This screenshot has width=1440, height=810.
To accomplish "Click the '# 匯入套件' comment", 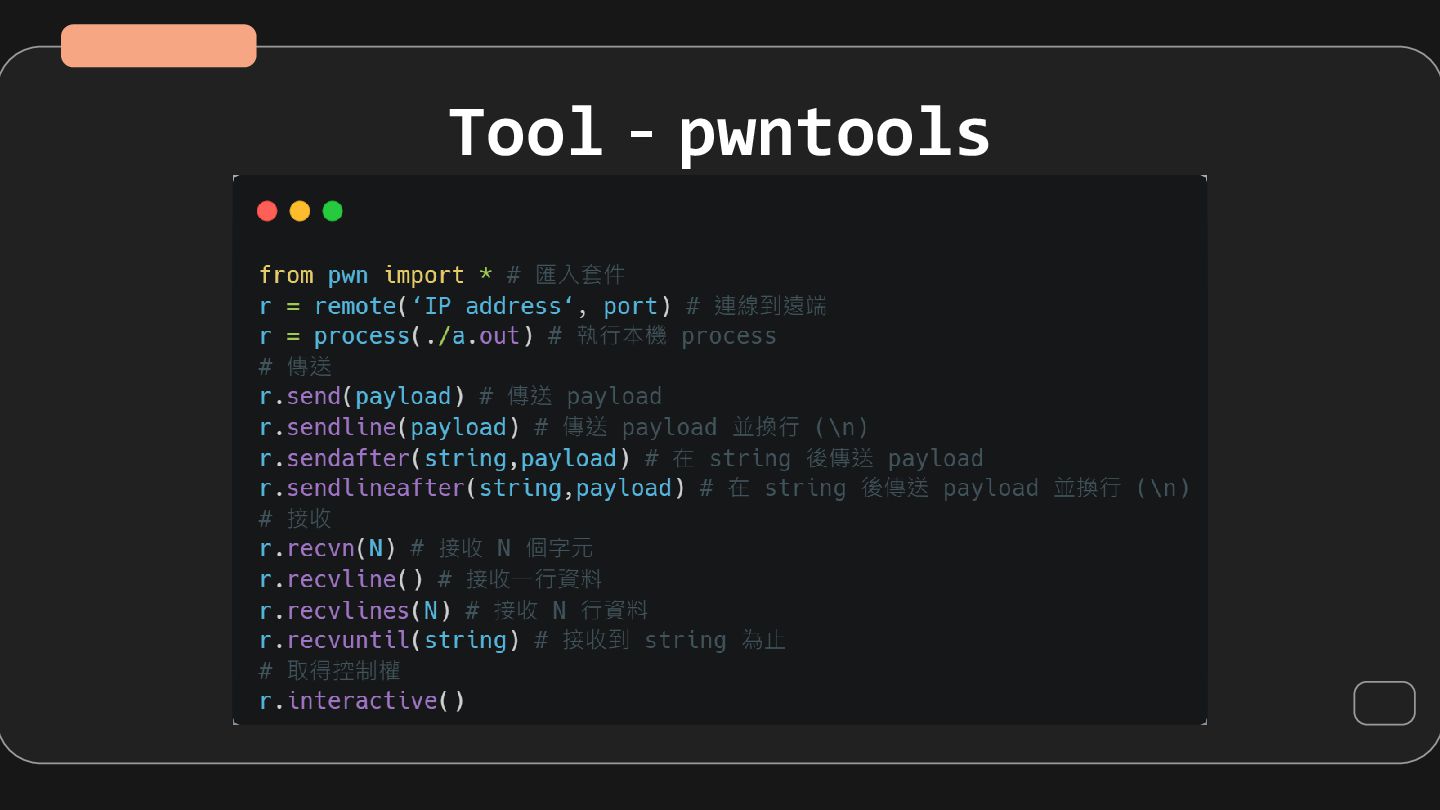I will coord(566,275).
